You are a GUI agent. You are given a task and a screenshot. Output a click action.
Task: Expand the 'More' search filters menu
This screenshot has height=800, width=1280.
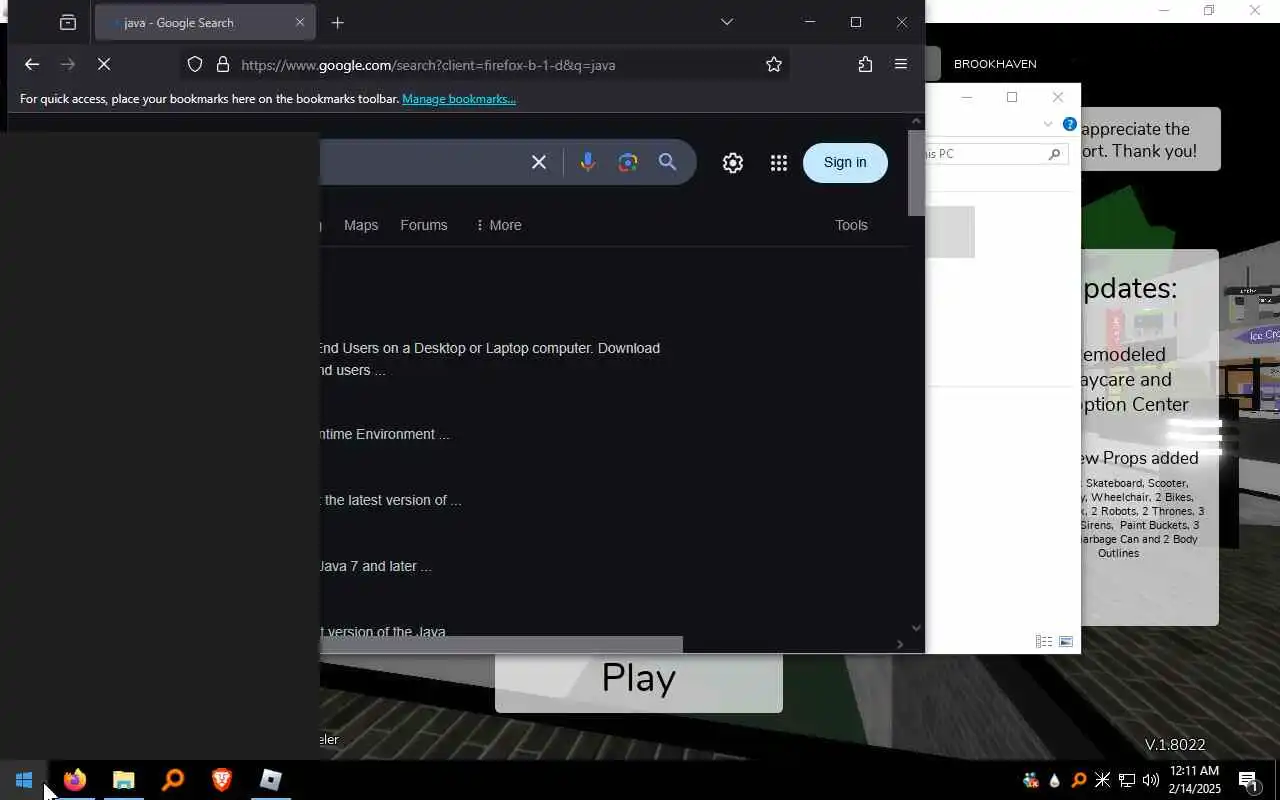pyautogui.click(x=499, y=225)
